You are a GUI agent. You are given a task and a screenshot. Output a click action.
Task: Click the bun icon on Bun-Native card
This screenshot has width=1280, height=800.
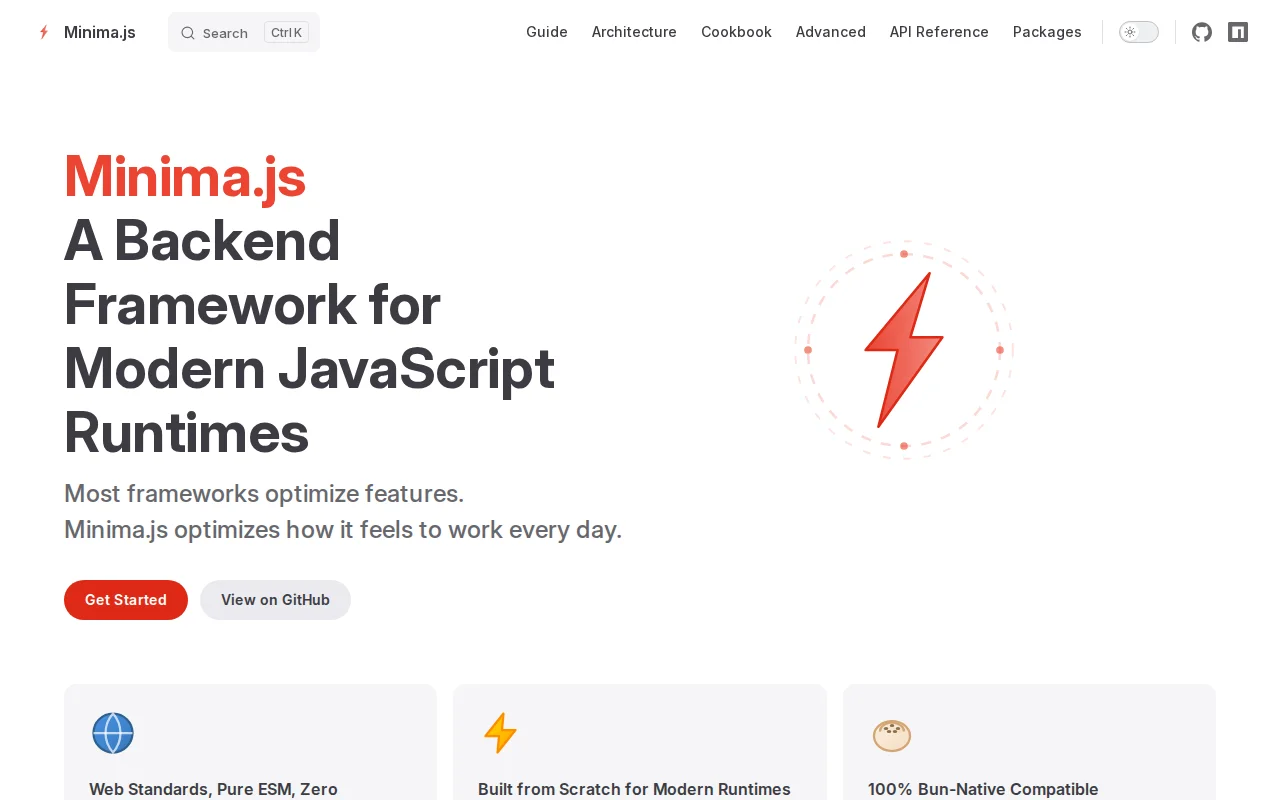[x=892, y=735]
